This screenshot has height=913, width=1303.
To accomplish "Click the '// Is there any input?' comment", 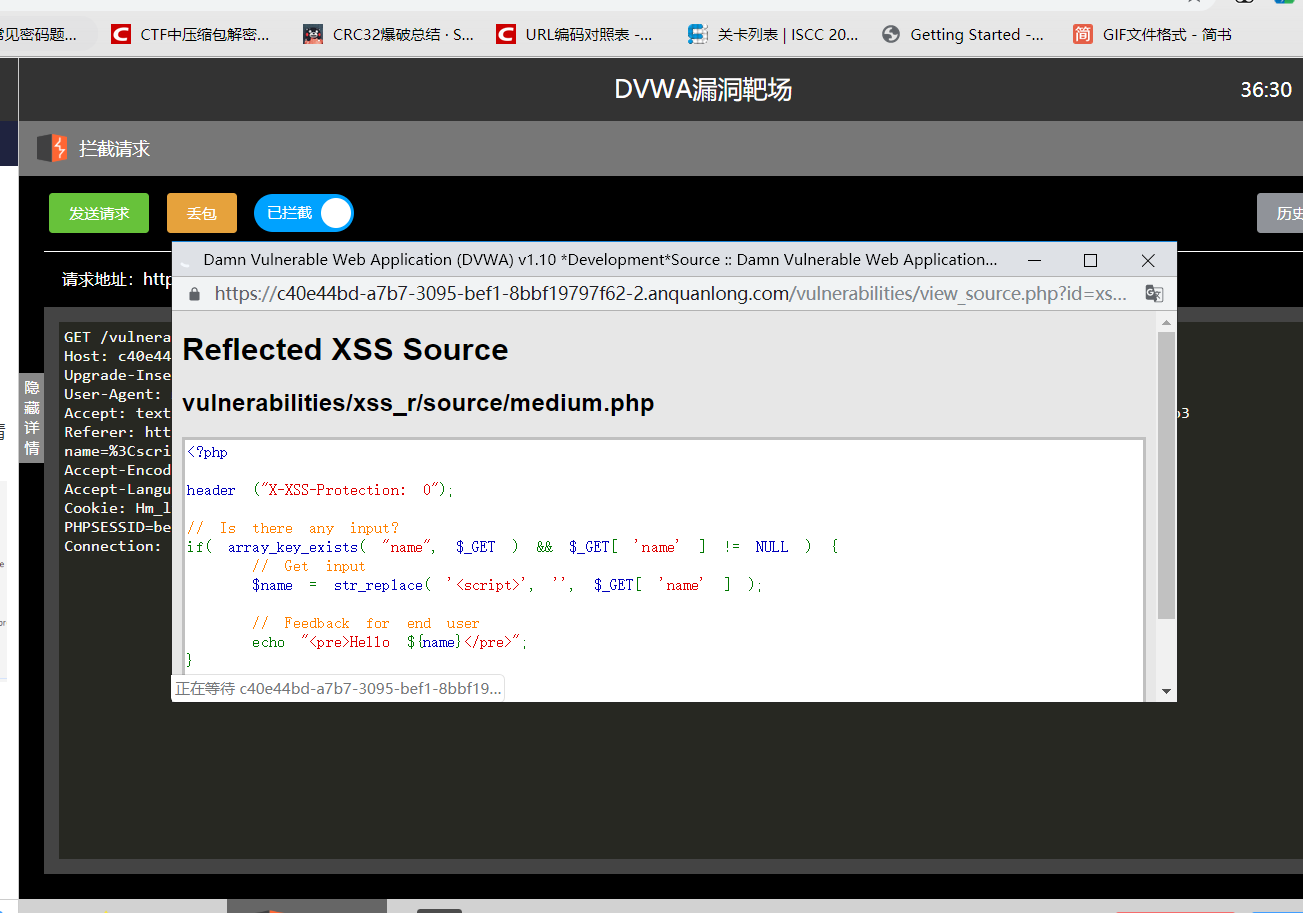I will 292,528.
